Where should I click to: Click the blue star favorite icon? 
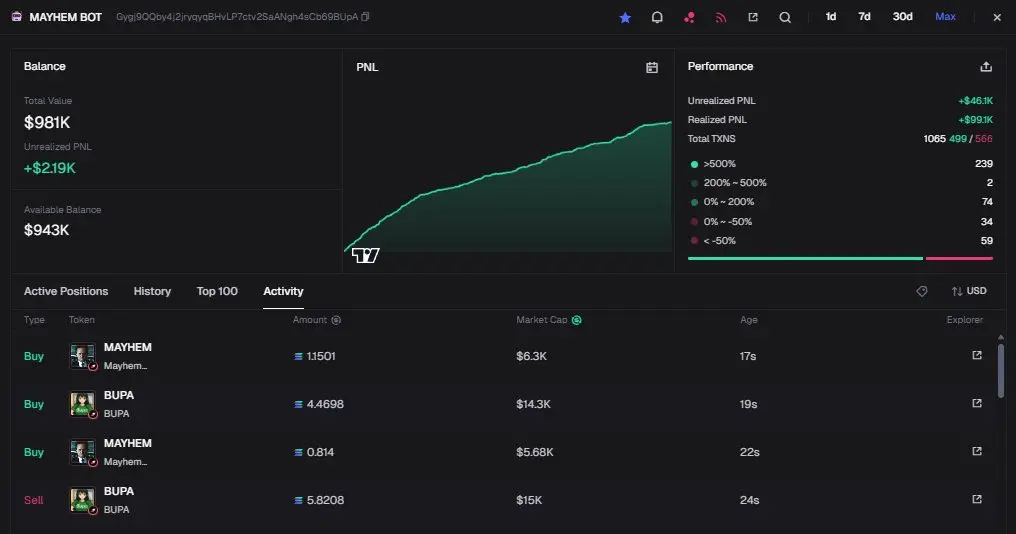[x=625, y=17]
